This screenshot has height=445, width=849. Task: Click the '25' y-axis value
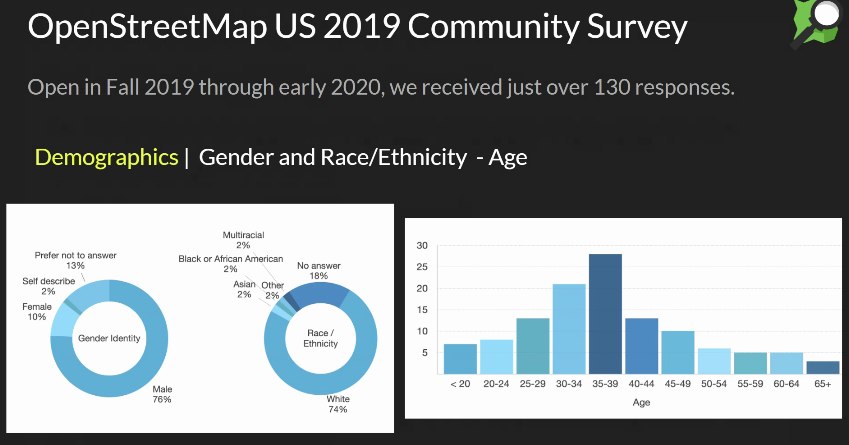click(x=422, y=267)
